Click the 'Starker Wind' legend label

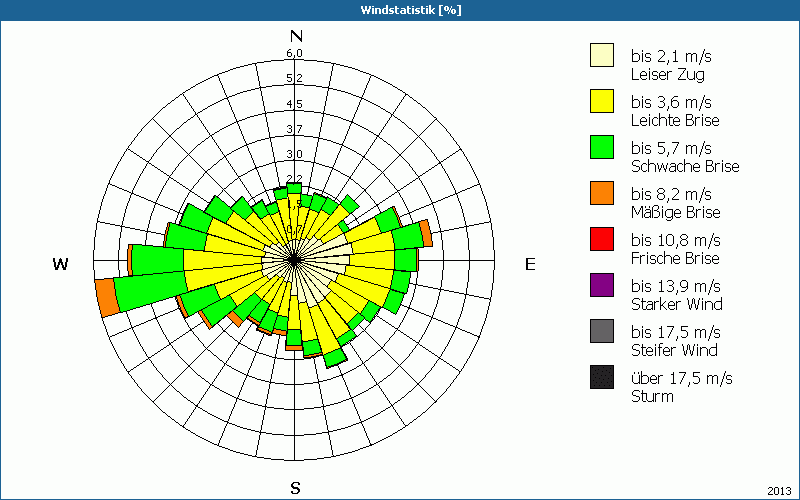(x=677, y=304)
